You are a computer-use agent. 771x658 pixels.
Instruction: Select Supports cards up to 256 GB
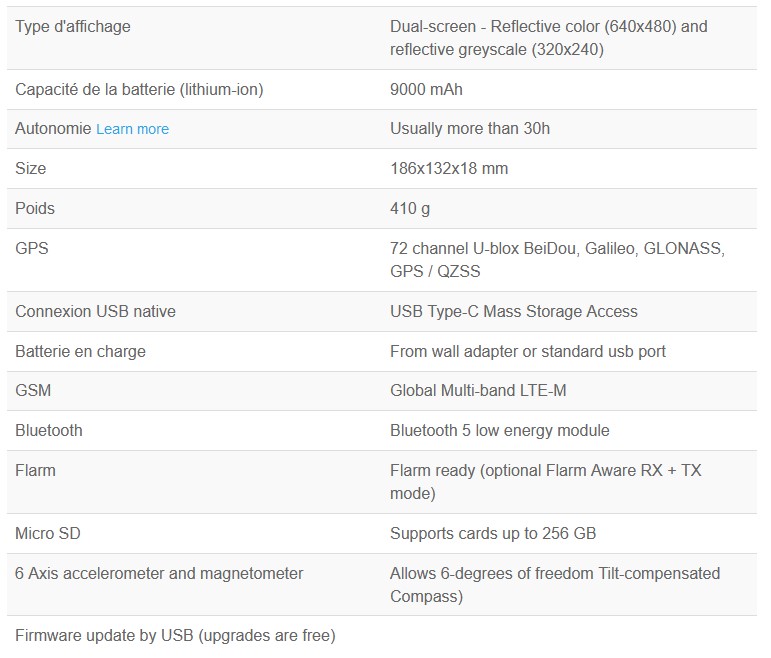tap(493, 534)
